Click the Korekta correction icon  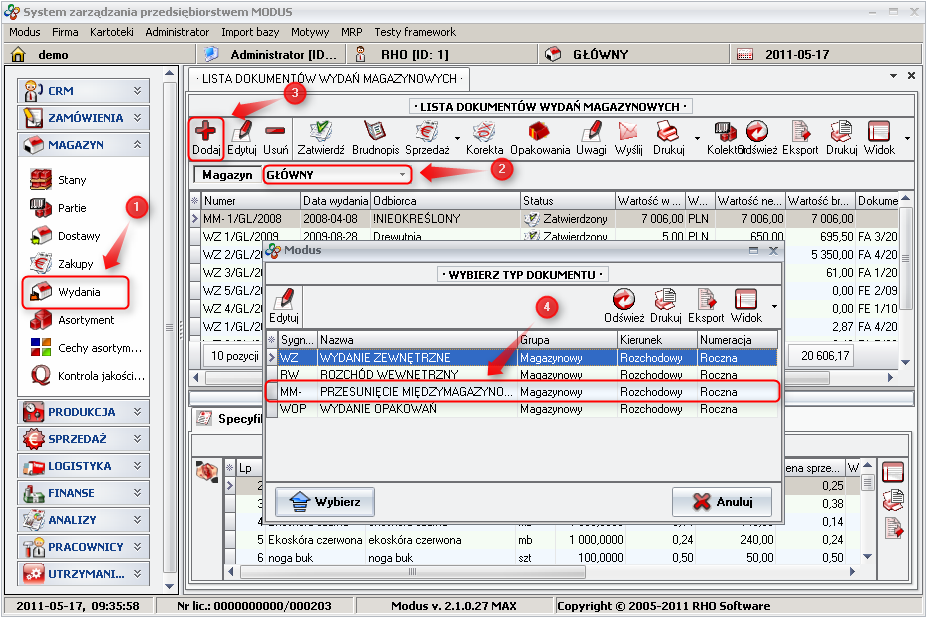click(x=485, y=131)
